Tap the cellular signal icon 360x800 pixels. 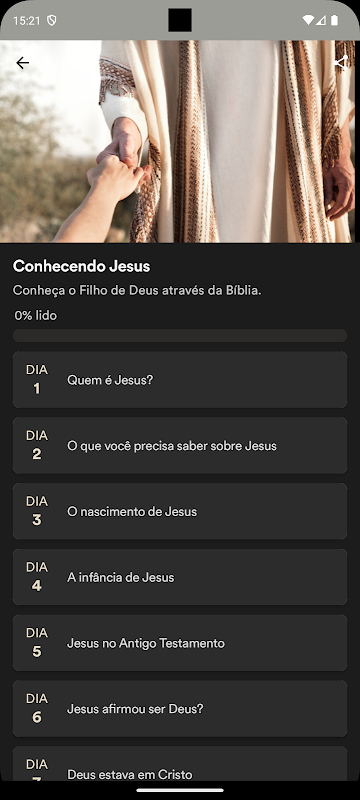pyautogui.click(x=321, y=20)
